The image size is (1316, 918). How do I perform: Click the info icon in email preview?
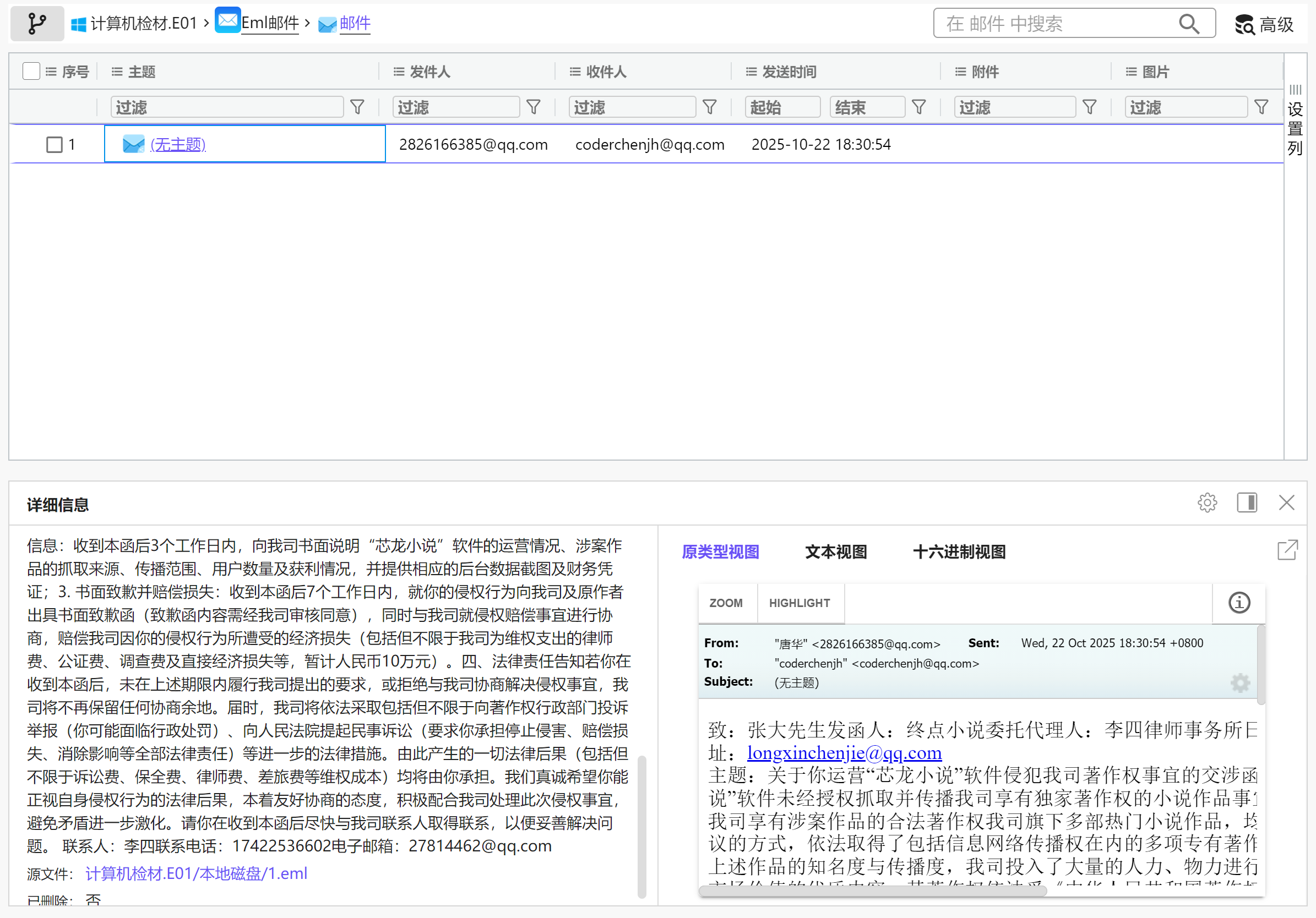click(1239, 603)
